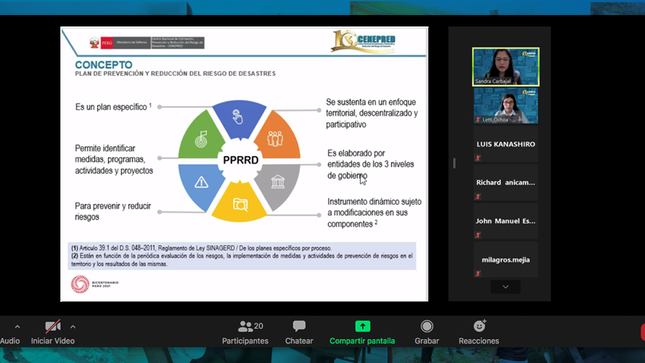Click the yellow camera segment of the wheel
The width and height of the screenshot is (645, 363).
pyautogui.click(x=239, y=204)
